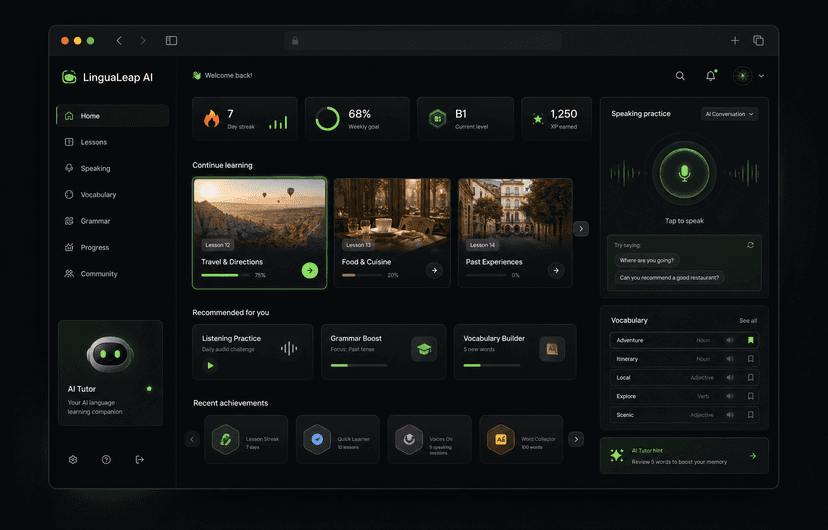Show next lessons with carousel arrow
Viewport: 828px width, 530px height.
click(581, 229)
